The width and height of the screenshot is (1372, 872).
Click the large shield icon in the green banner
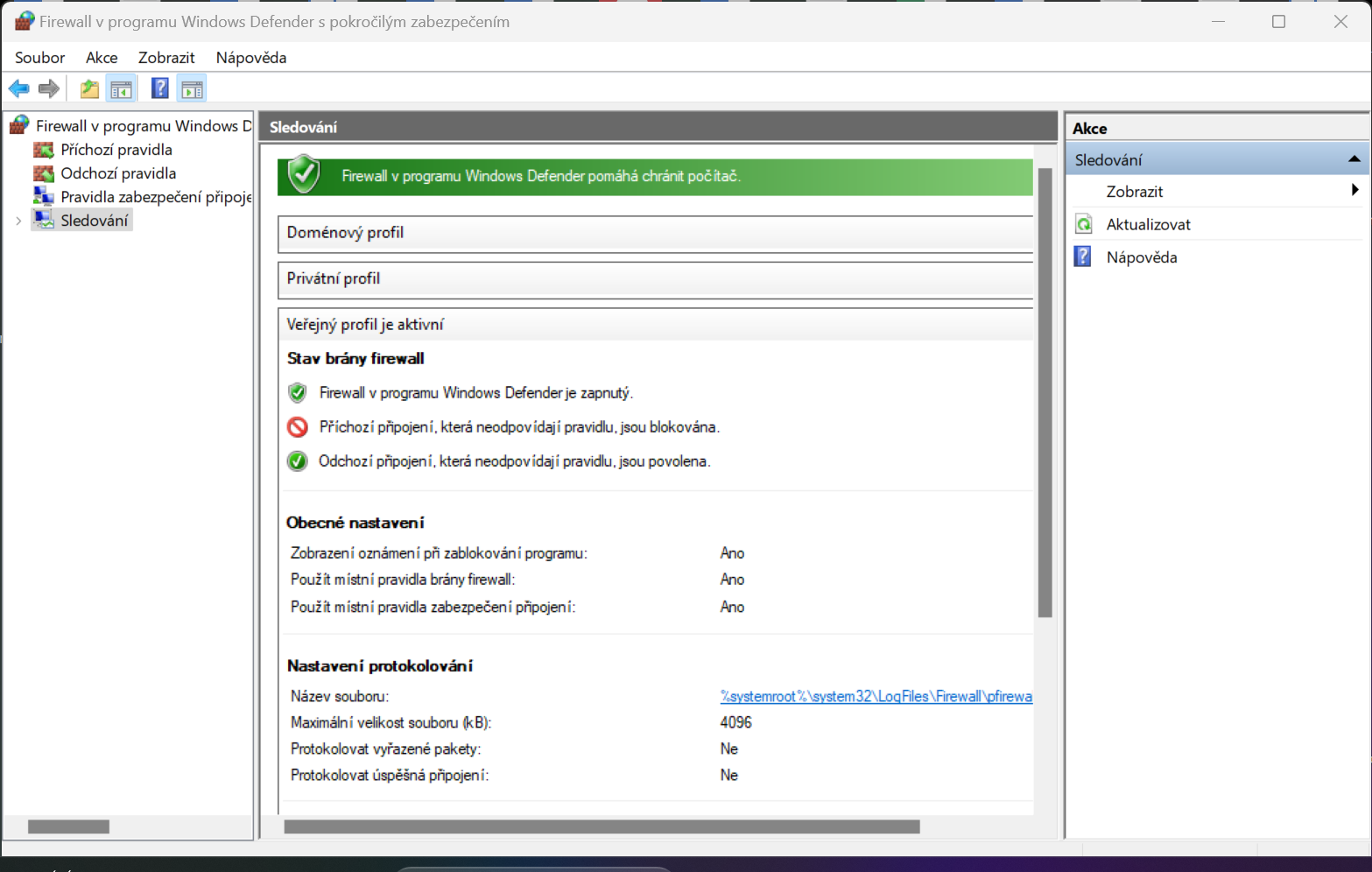coord(305,174)
